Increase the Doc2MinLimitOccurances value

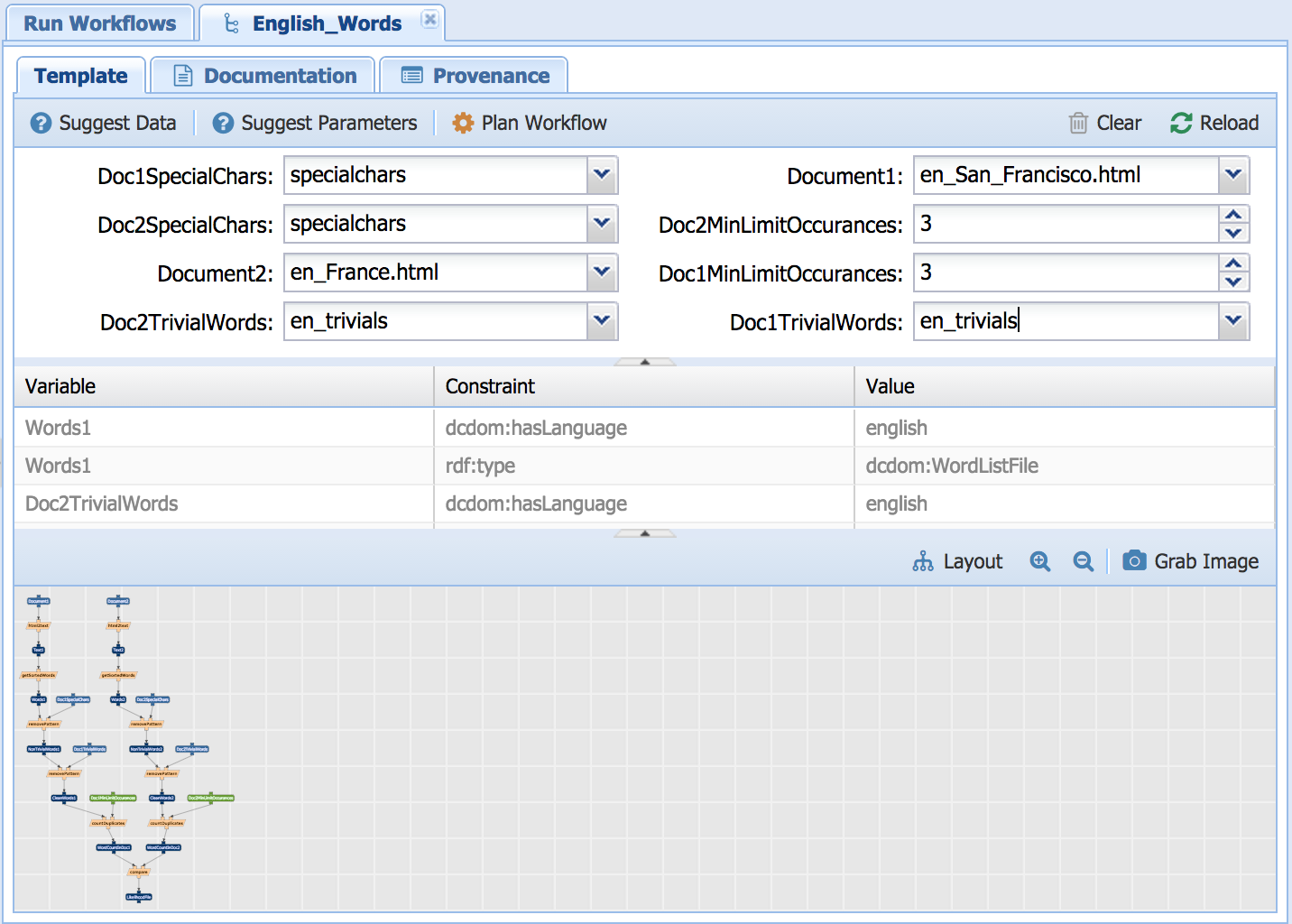(1233, 215)
